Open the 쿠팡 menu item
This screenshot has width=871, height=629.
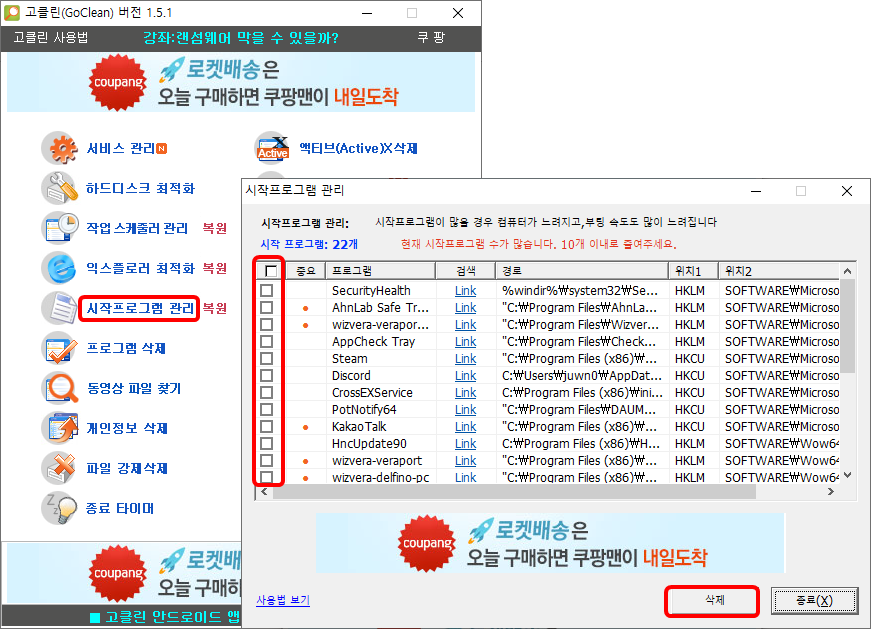point(431,38)
